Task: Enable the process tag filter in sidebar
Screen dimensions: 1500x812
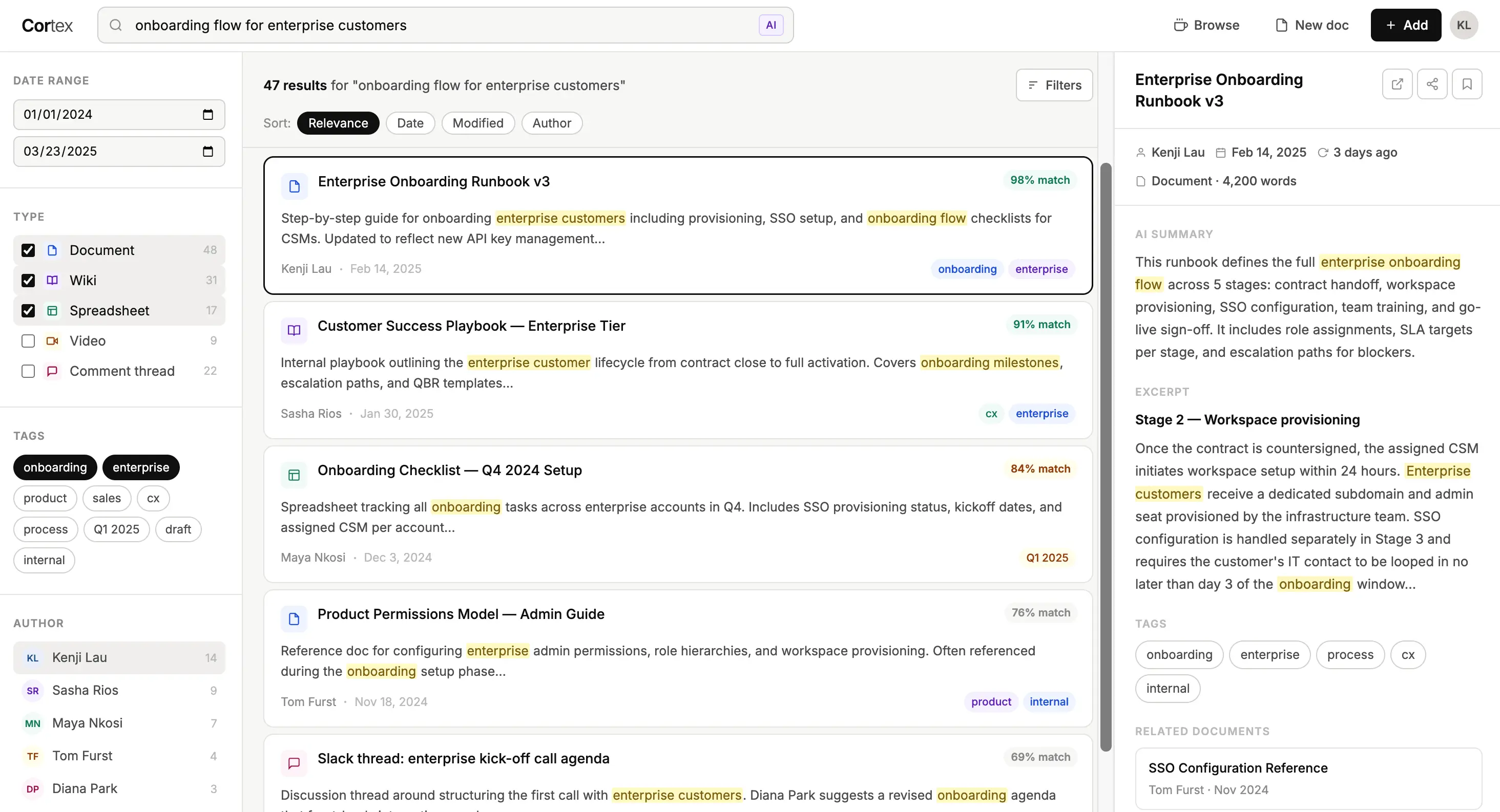Action: [x=46, y=529]
